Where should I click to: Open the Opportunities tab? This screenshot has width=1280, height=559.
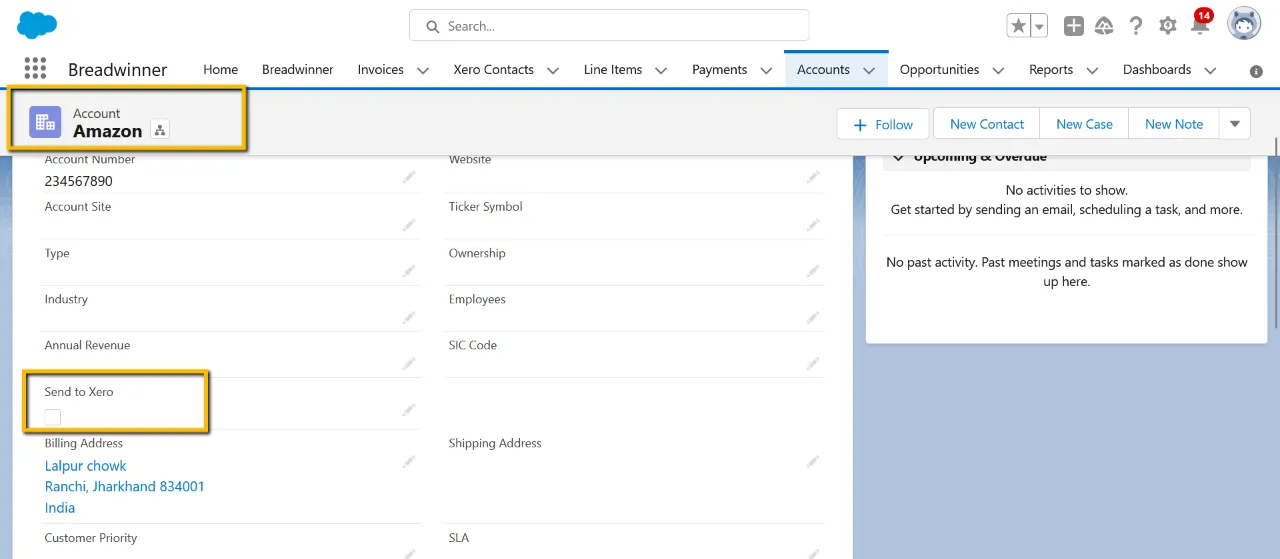click(939, 70)
